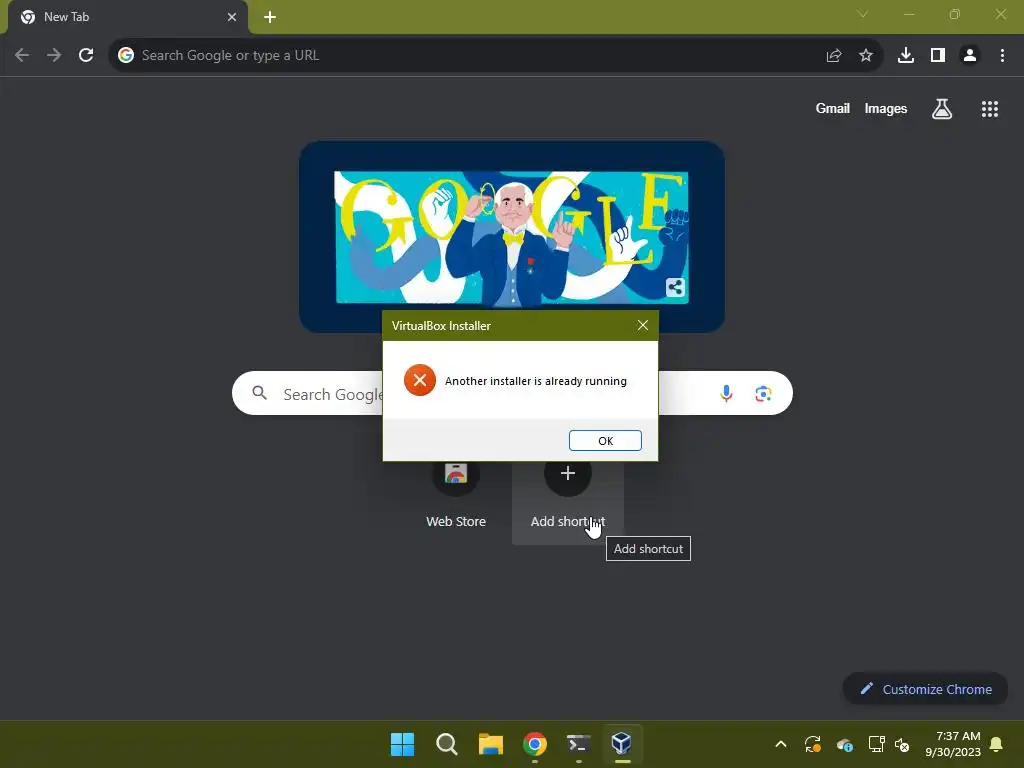Viewport: 1024px width, 768px height.
Task: Click the red error icon in dialog
Action: pos(419,380)
